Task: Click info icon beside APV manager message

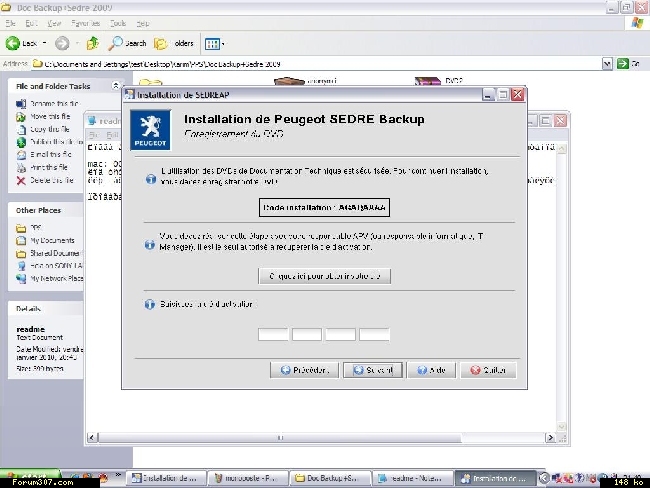Action: point(150,245)
